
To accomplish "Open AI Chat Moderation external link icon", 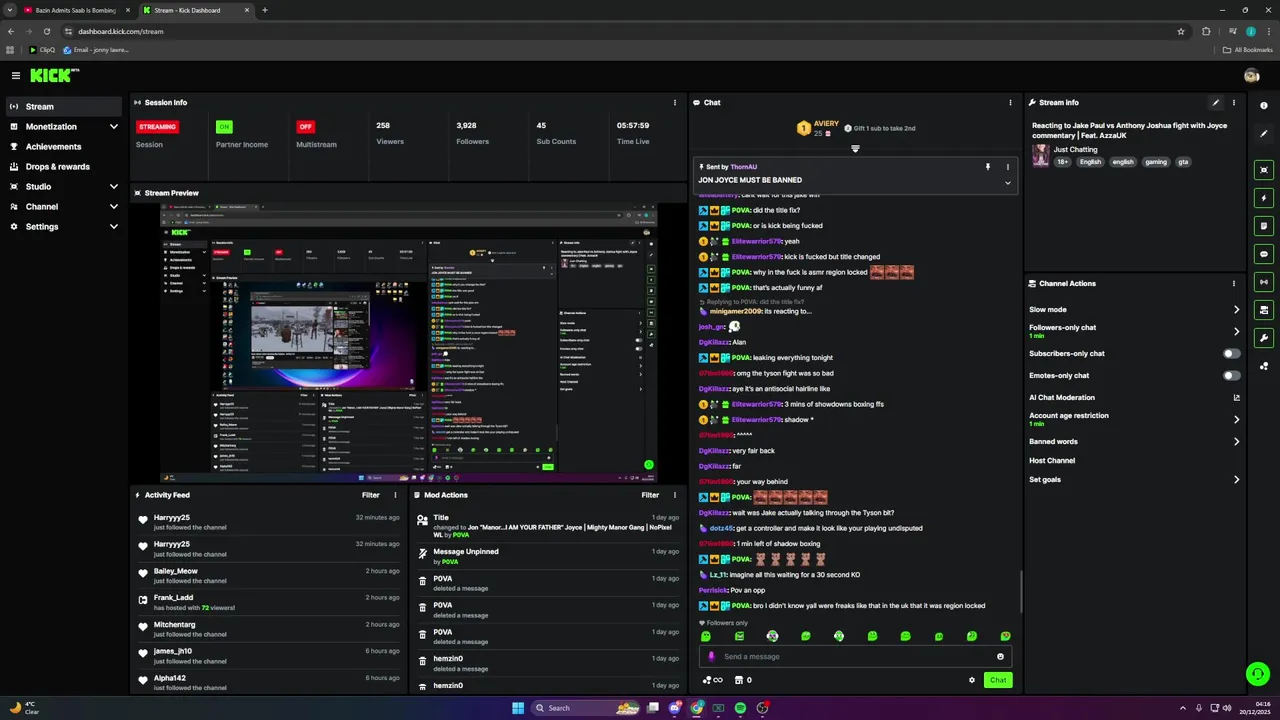I will coord(1236,398).
